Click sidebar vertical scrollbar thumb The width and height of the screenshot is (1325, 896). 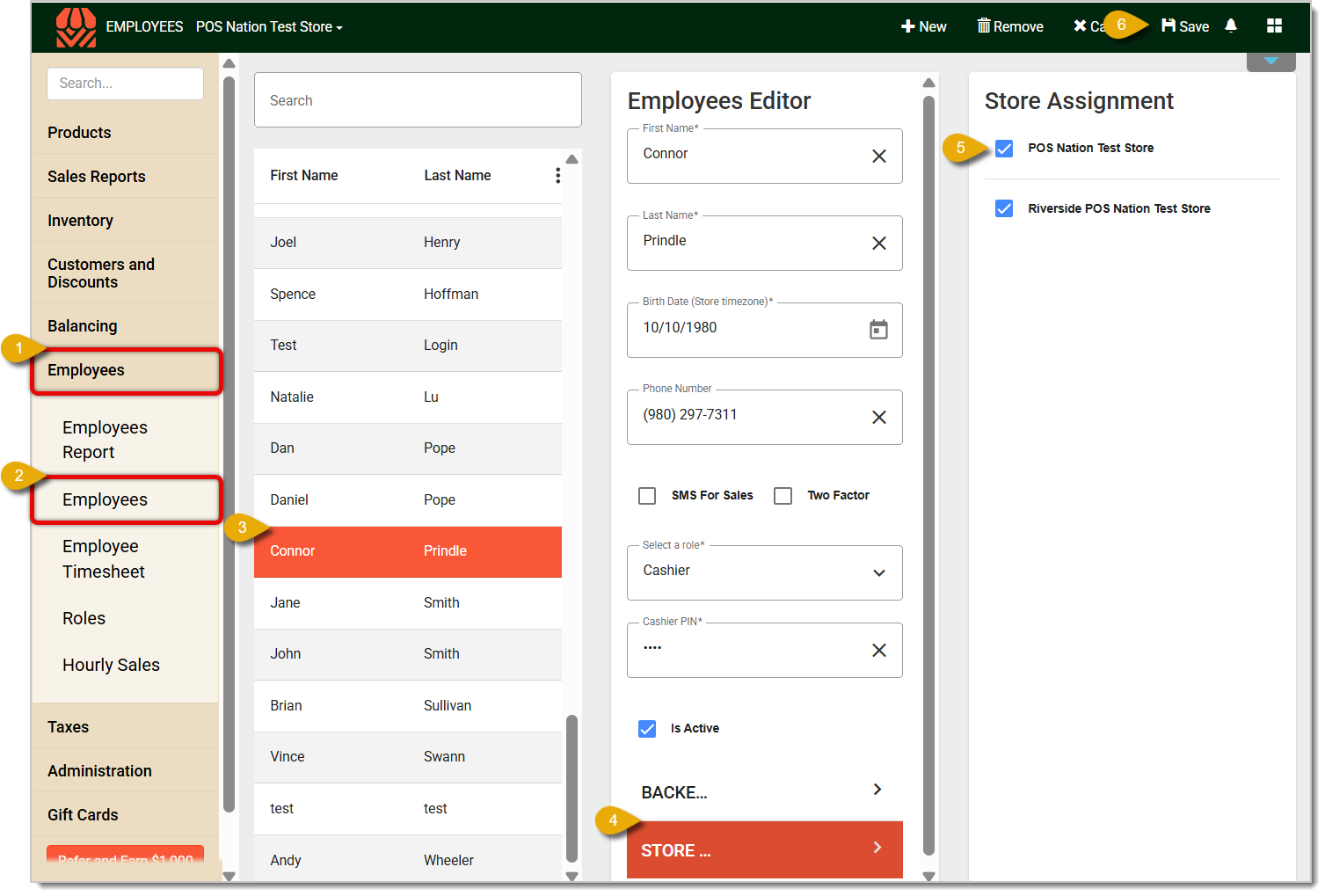coord(229,444)
